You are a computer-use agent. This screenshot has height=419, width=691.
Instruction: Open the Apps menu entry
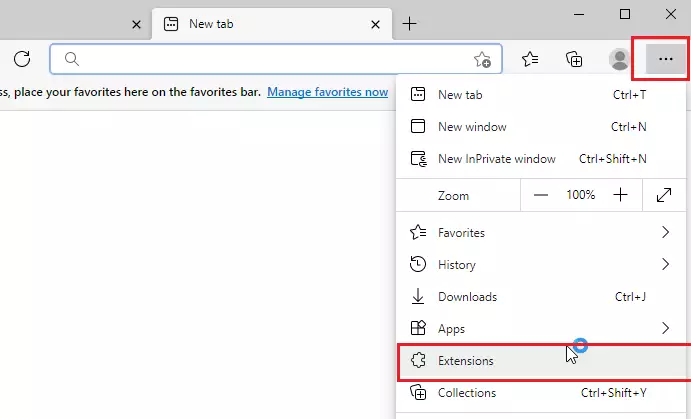541,329
